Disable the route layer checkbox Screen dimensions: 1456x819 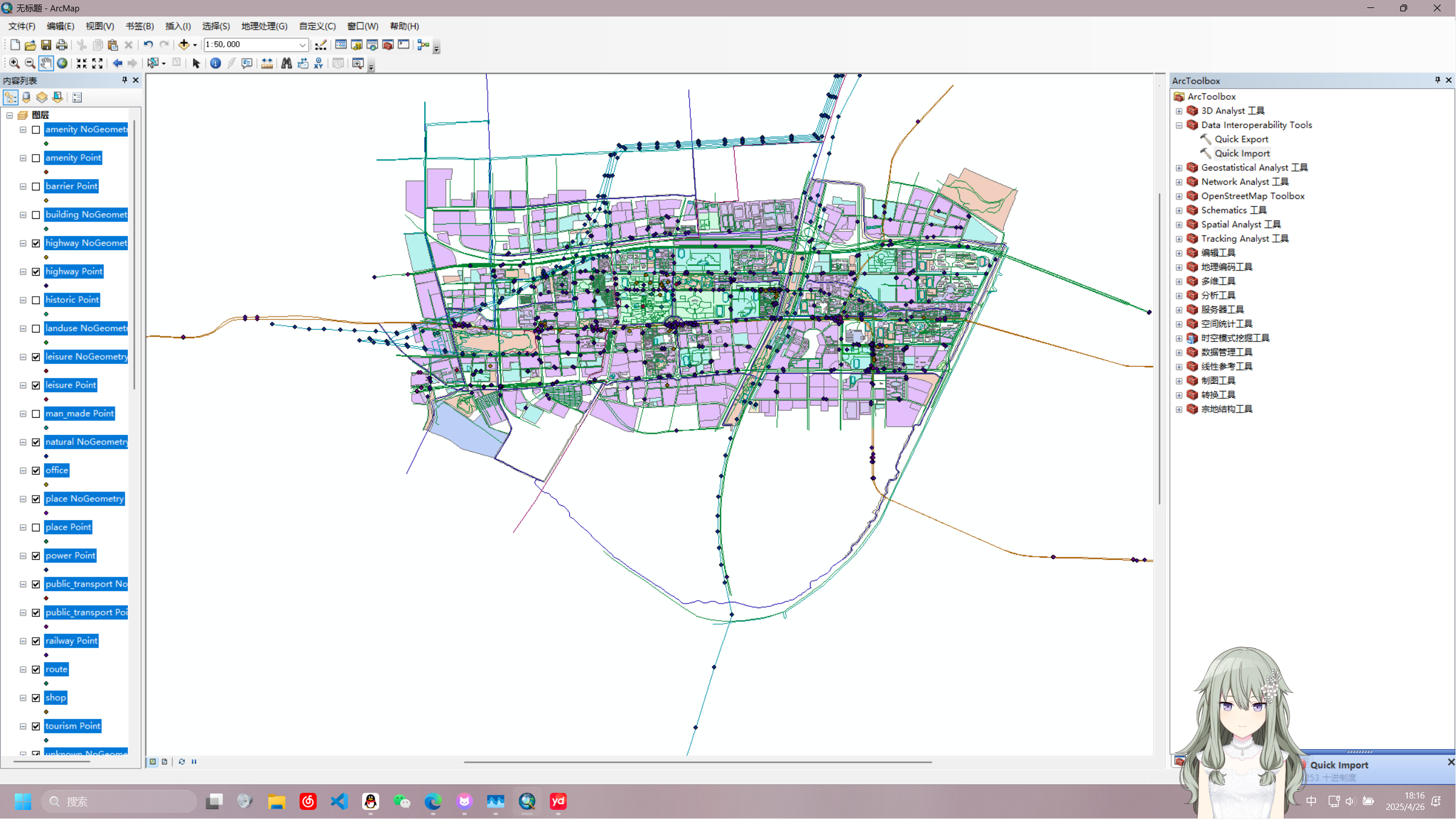[36, 670]
